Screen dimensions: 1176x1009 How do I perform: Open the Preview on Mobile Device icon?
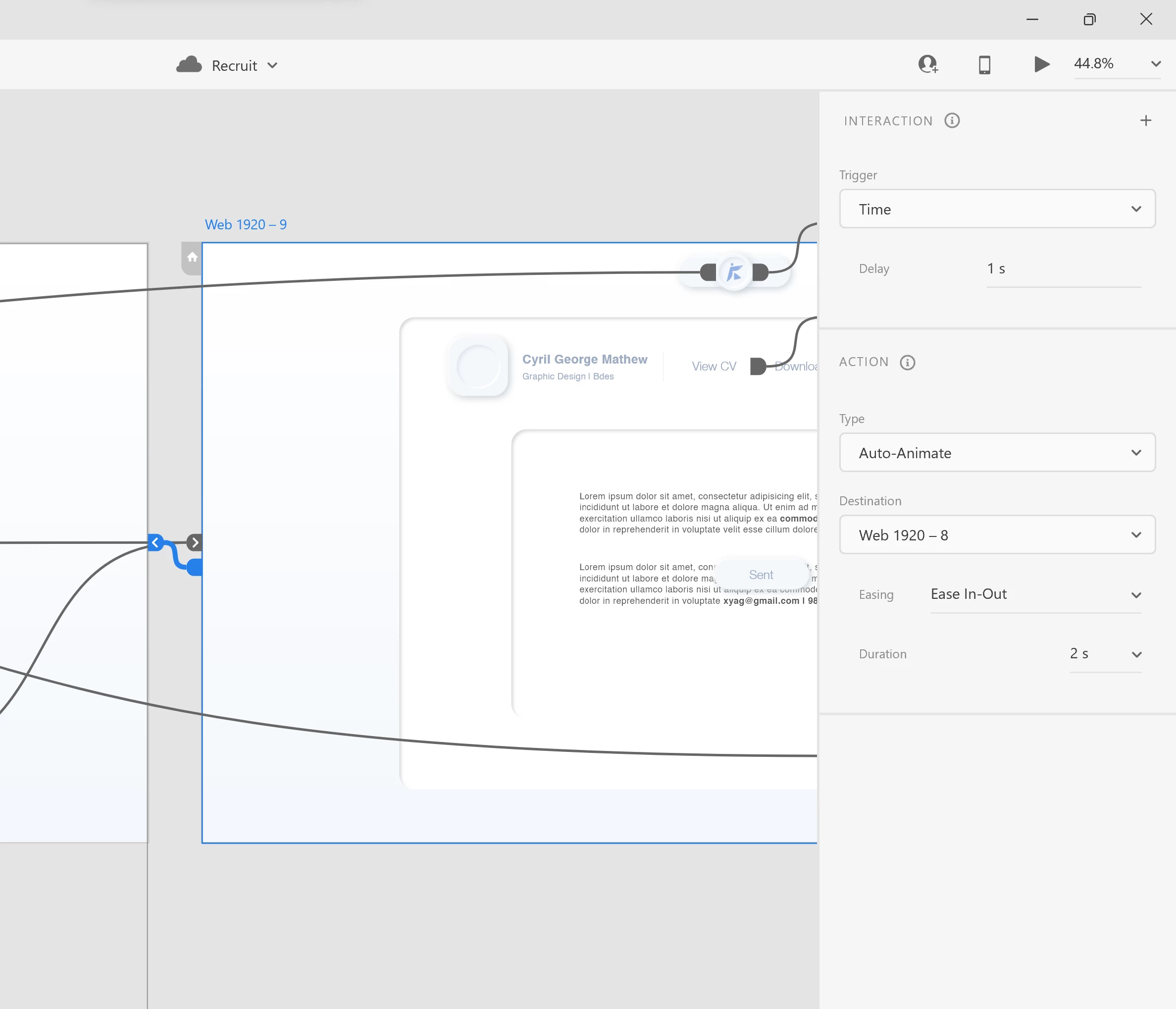tap(985, 65)
